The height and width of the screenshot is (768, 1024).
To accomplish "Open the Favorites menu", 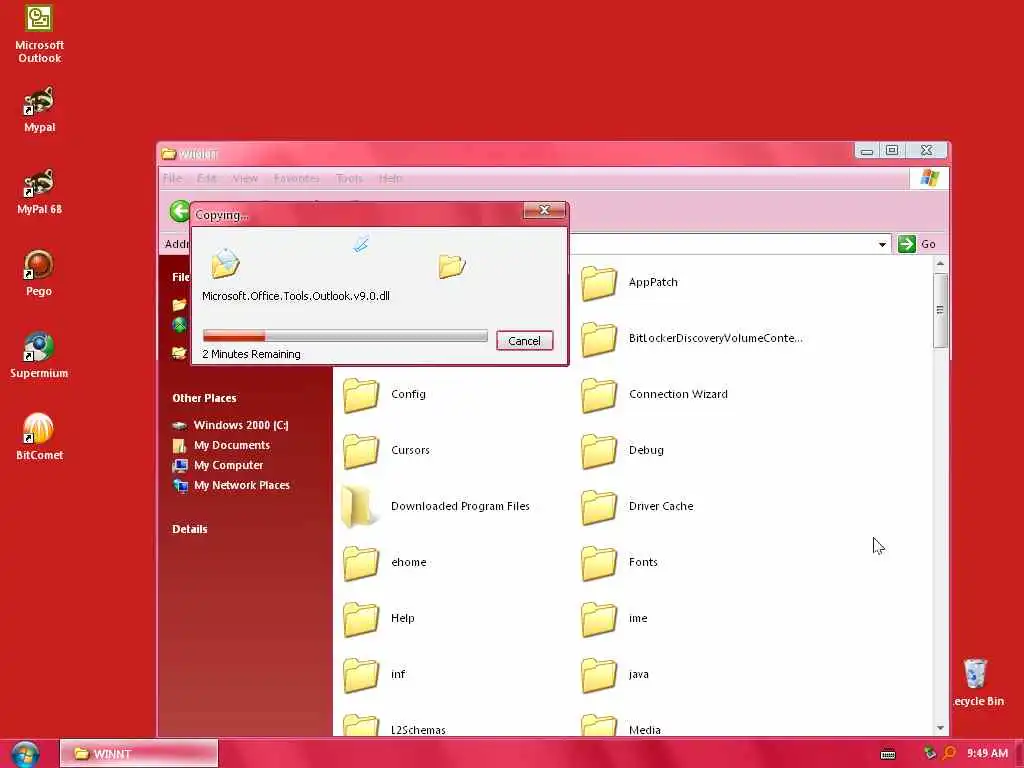I will 296,178.
